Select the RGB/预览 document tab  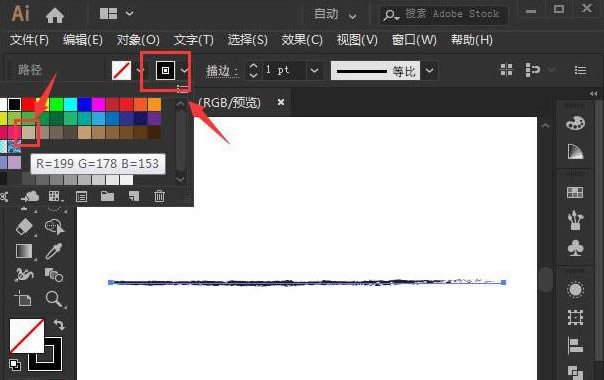230,103
